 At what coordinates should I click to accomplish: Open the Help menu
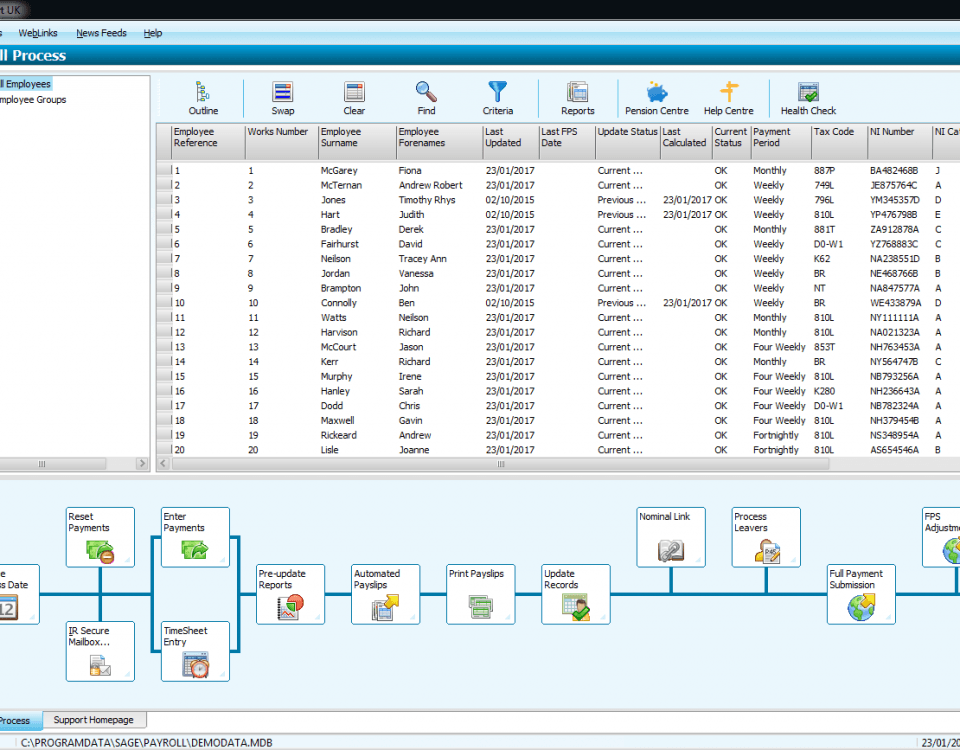(153, 33)
